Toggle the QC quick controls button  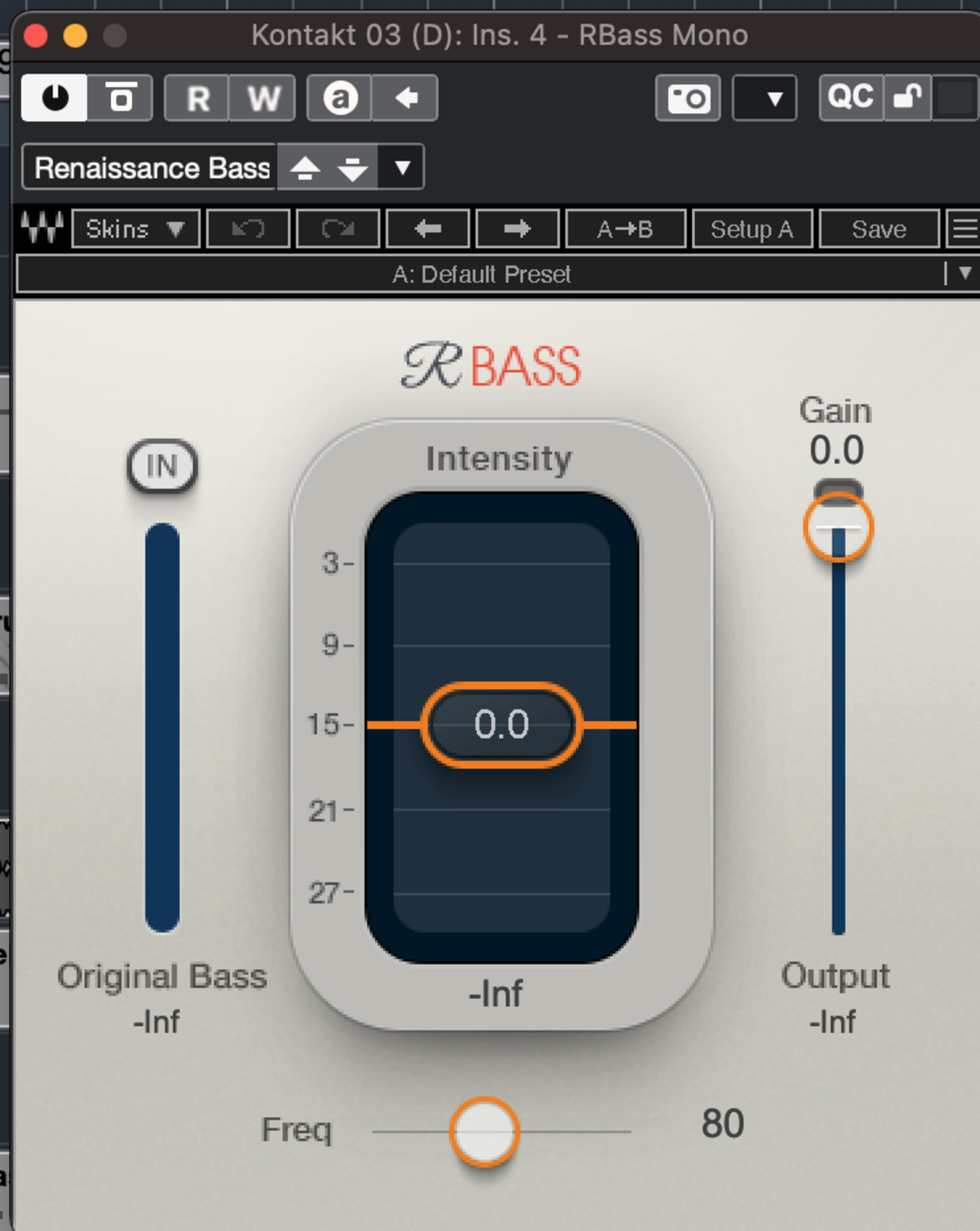click(851, 97)
